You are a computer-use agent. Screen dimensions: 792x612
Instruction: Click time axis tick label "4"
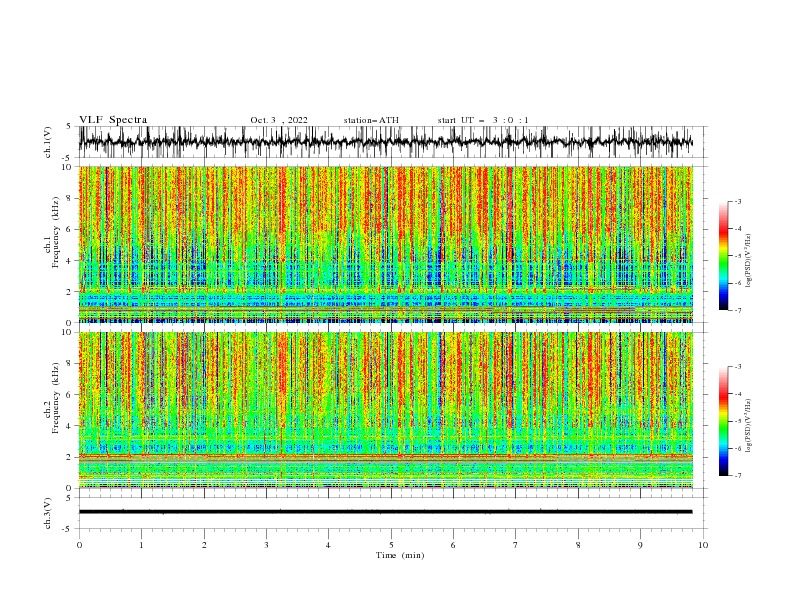click(329, 545)
